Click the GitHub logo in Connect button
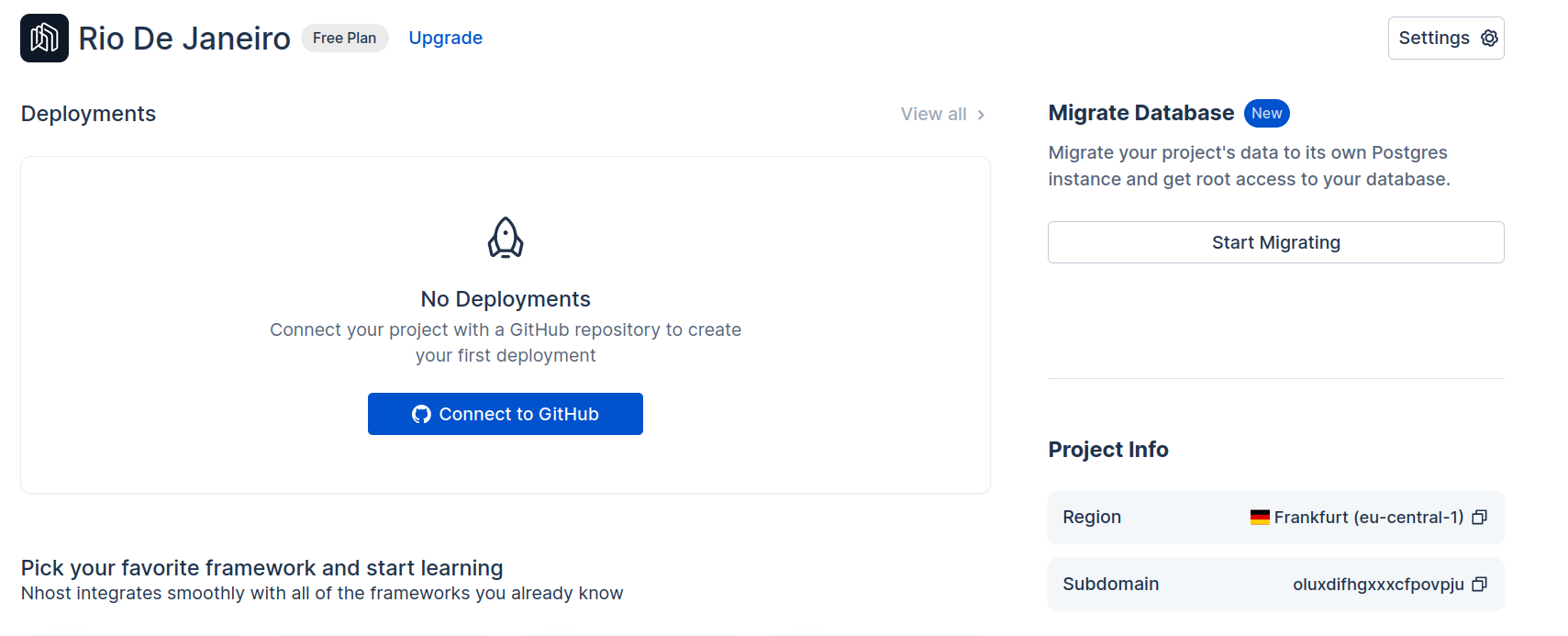Screen dimensions: 1568x636 pyautogui.click(x=421, y=414)
